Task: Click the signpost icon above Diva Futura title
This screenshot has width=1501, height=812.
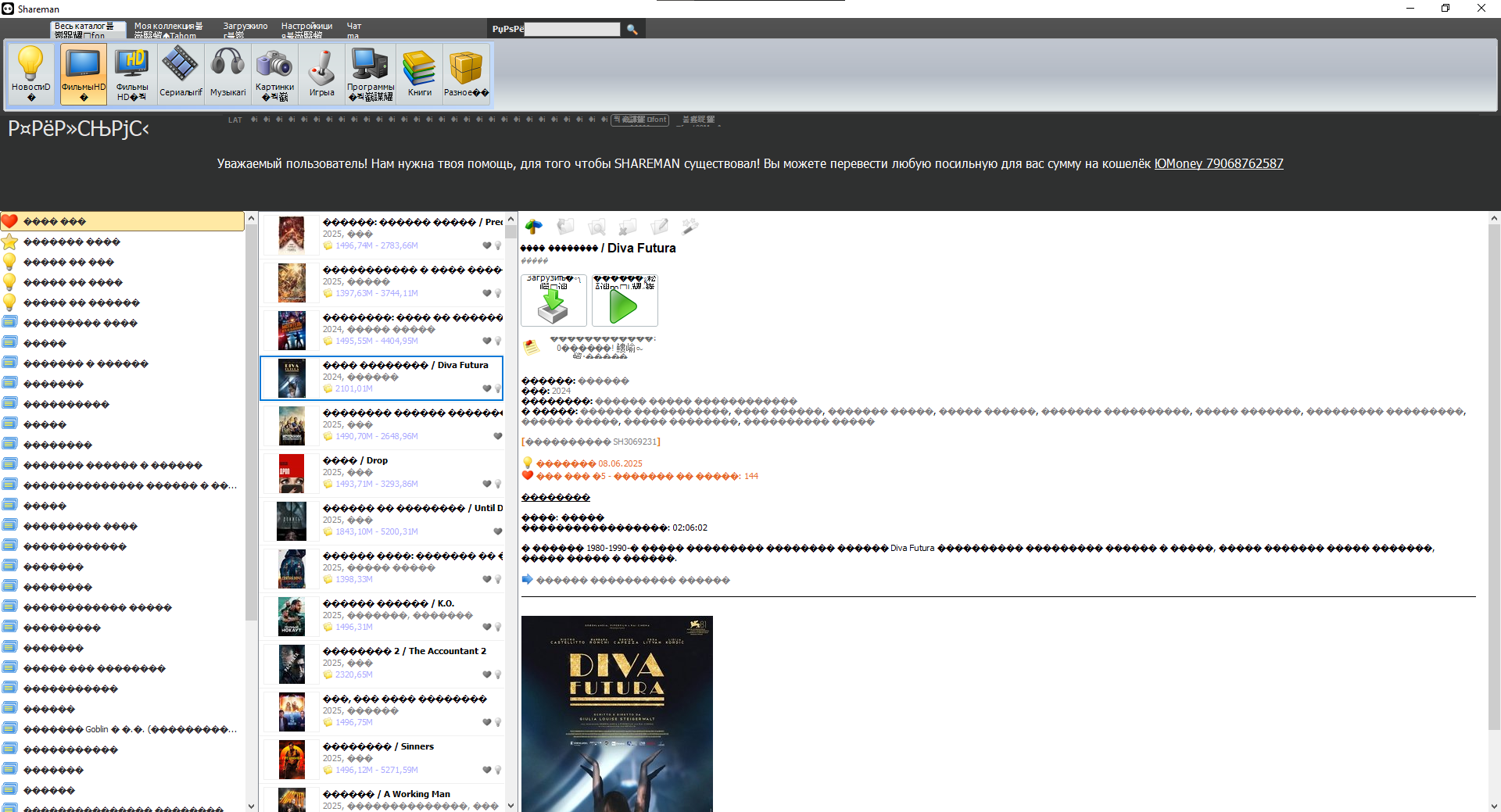Action: [x=534, y=227]
